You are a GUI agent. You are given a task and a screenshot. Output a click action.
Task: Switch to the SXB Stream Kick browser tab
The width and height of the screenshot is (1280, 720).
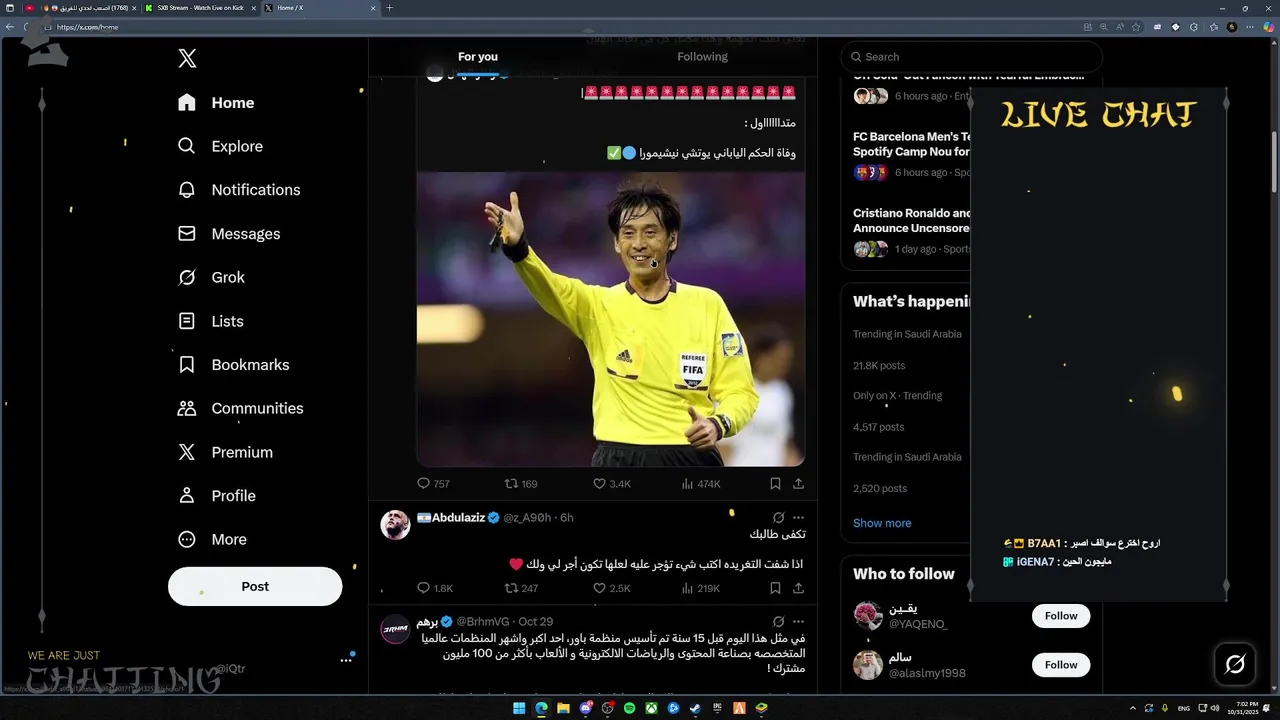tap(200, 8)
